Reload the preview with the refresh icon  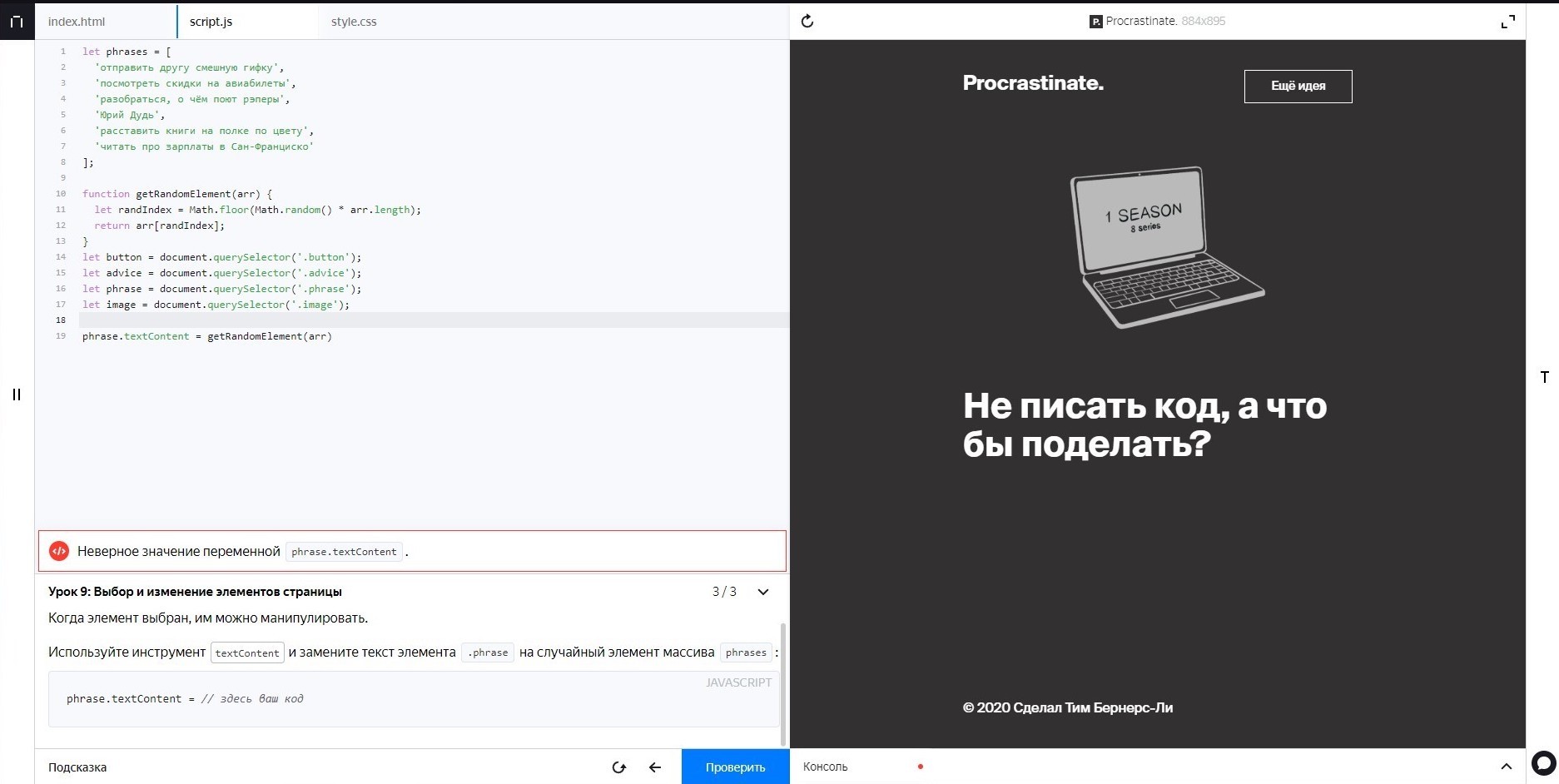(x=807, y=22)
